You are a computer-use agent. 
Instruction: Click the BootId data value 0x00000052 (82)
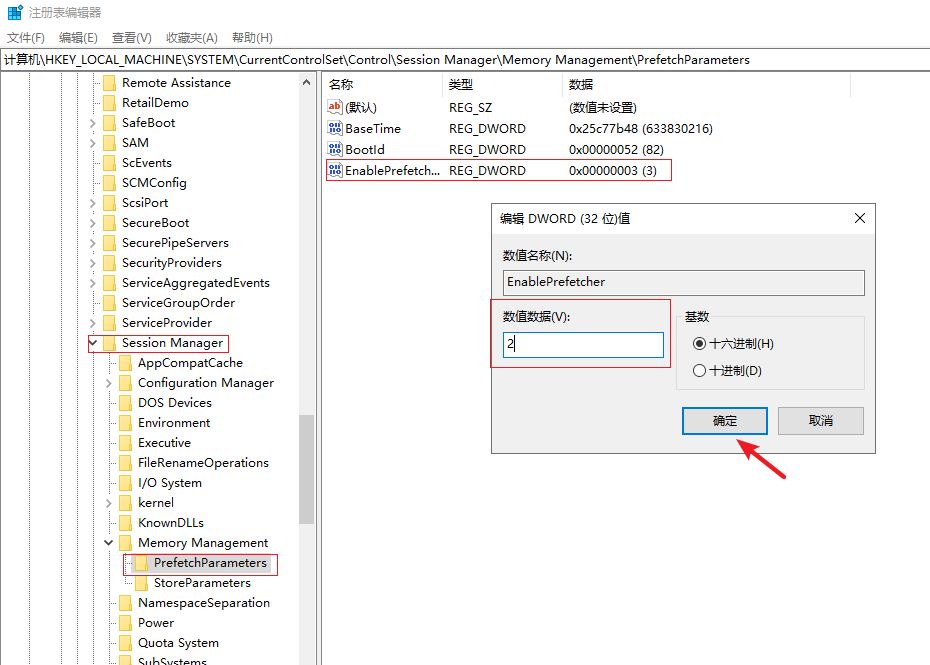point(616,149)
